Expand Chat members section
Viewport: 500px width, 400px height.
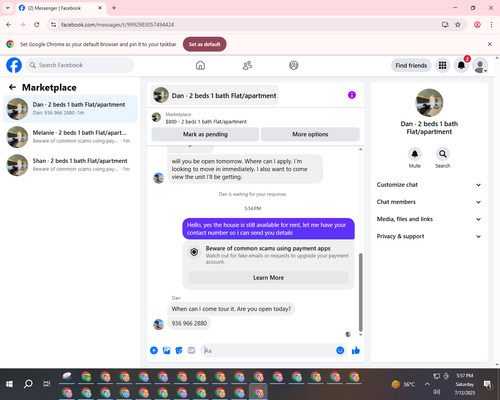(429, 202)
